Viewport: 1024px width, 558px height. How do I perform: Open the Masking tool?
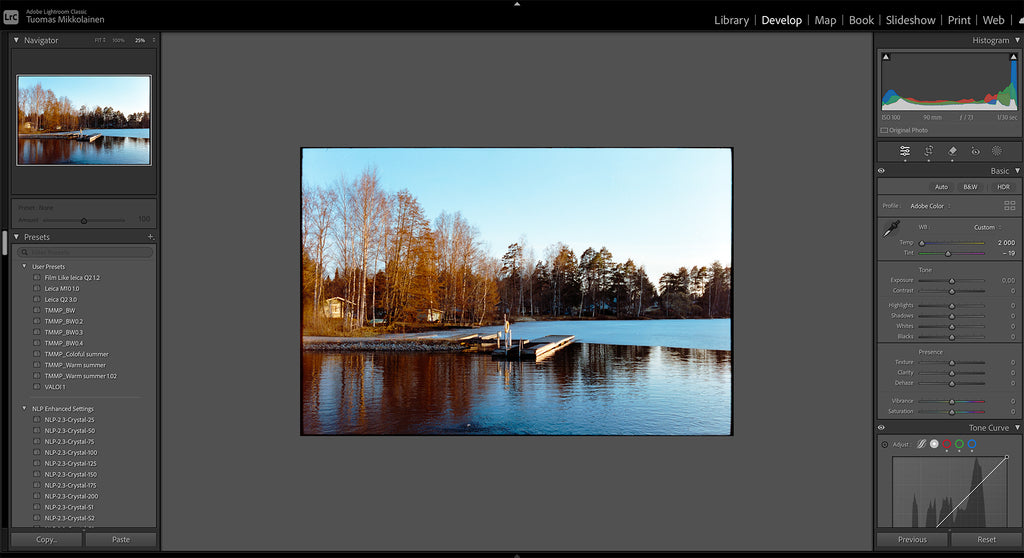click(997, 151)
